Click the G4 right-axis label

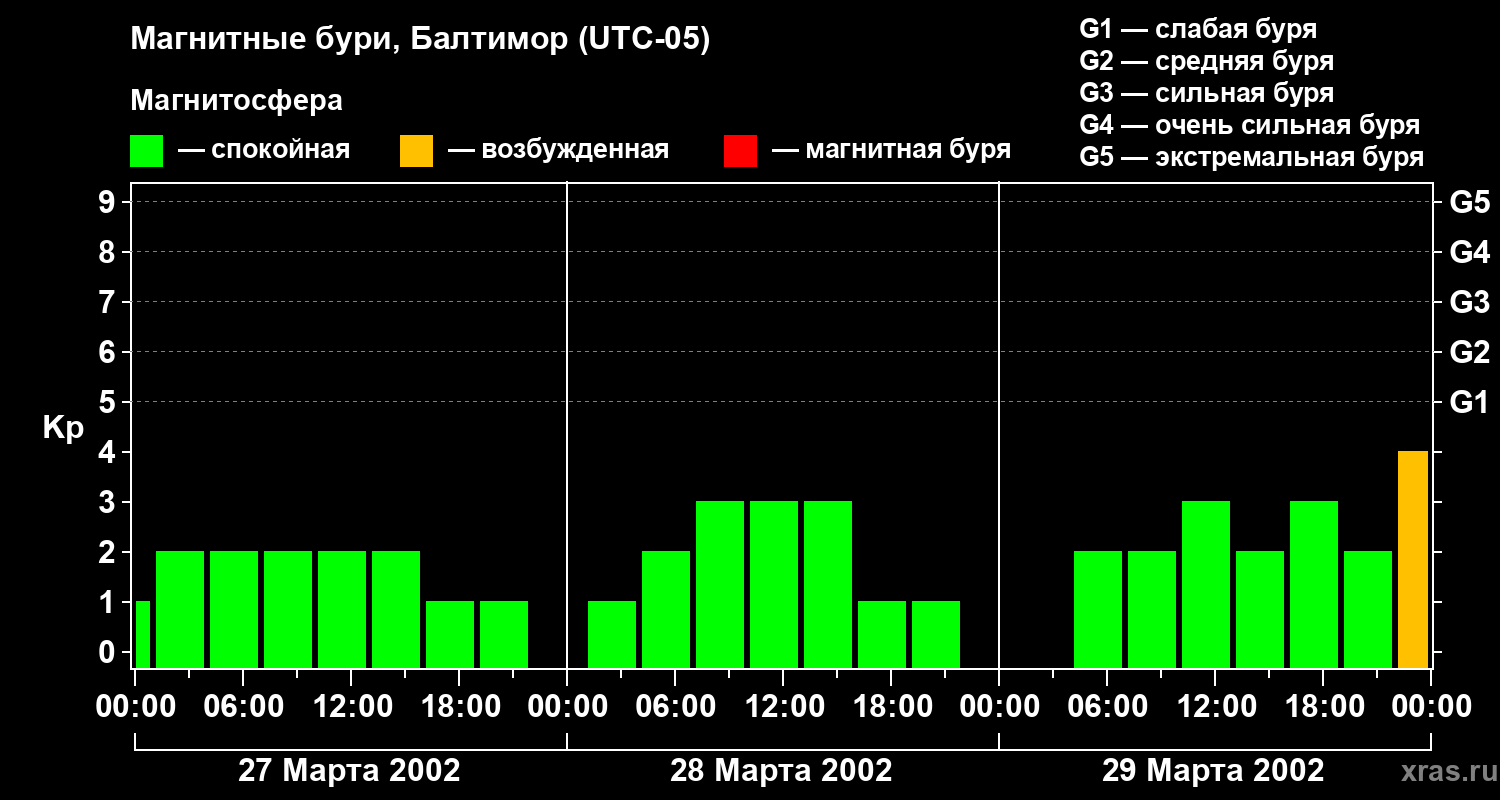[1469, 252]
